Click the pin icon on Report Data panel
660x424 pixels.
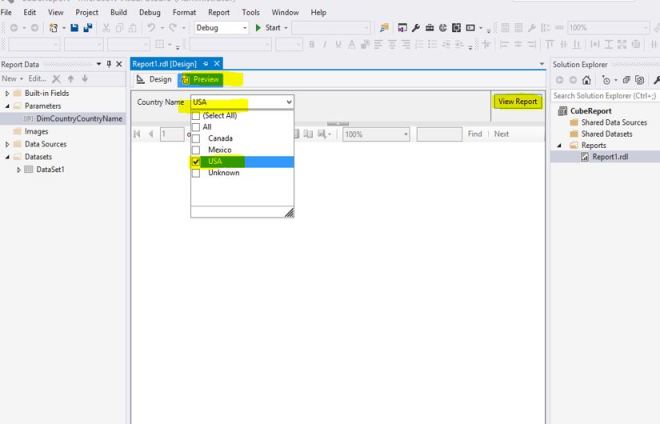tap(109, 64)
